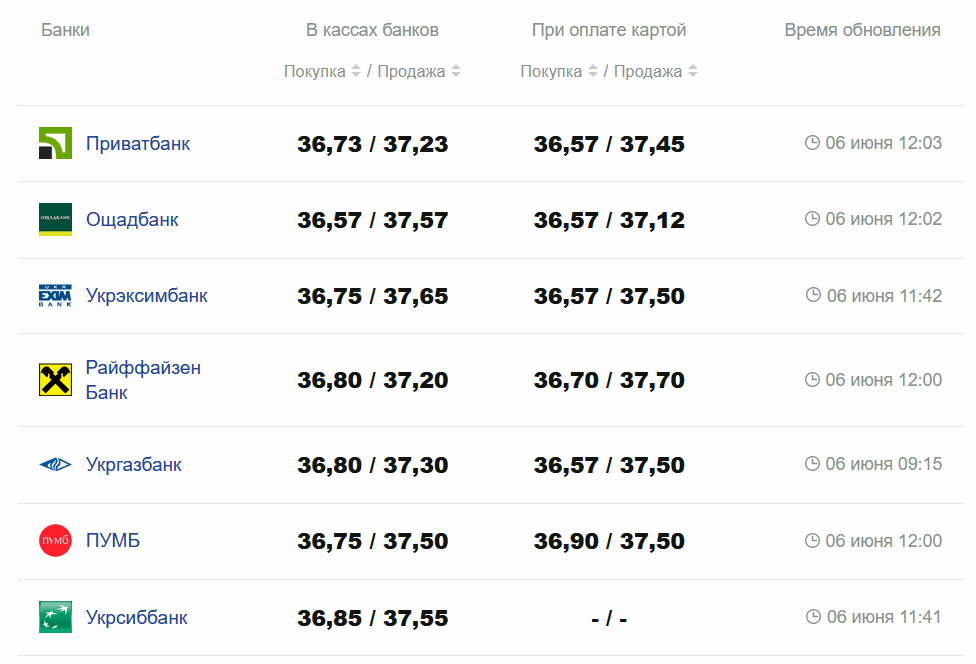This screenshot has height=664, width=976.
Task: Open the Укргазбанк link
Action: point(134,465)
